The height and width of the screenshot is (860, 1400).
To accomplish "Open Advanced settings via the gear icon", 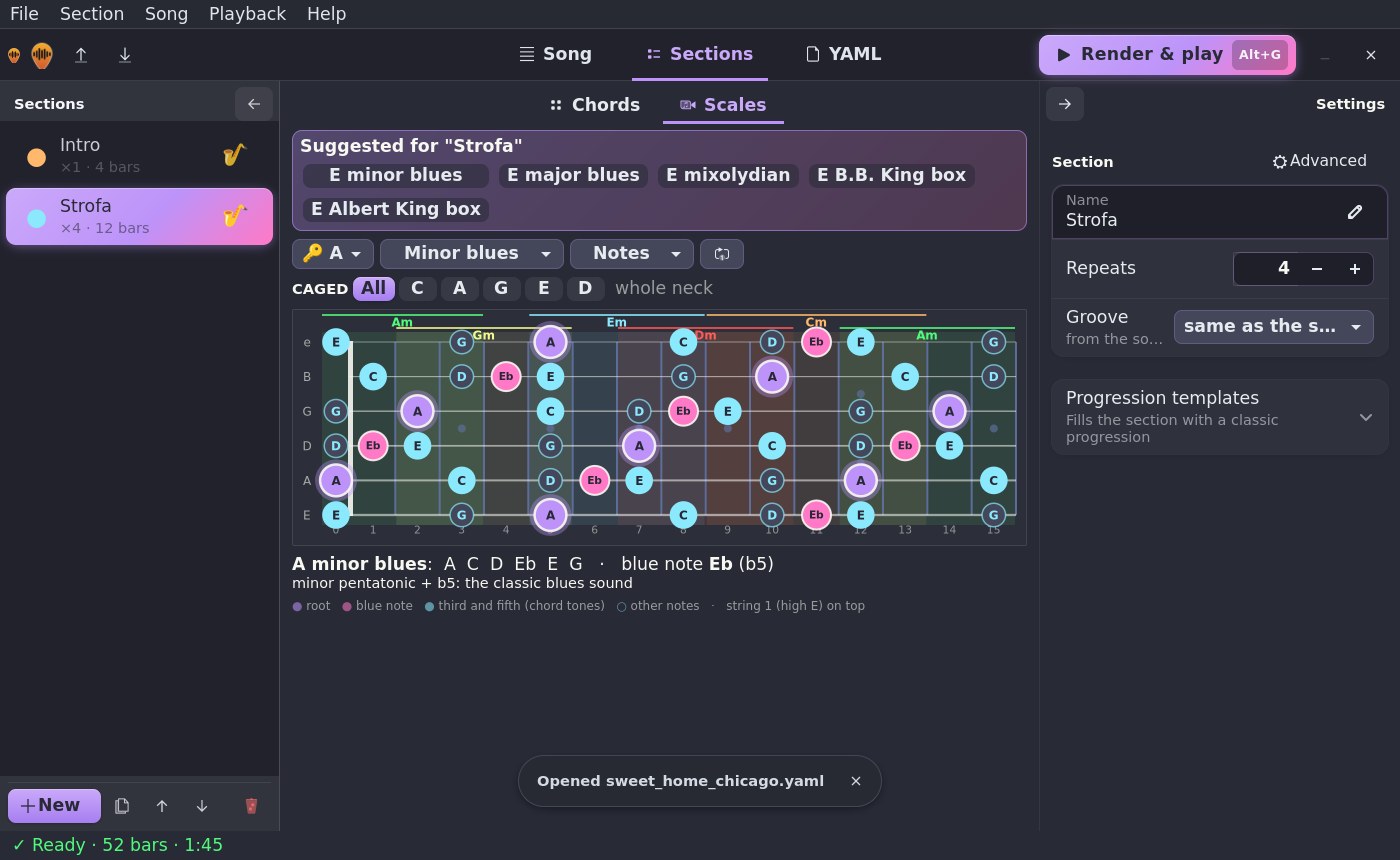I will [1319, 161].
